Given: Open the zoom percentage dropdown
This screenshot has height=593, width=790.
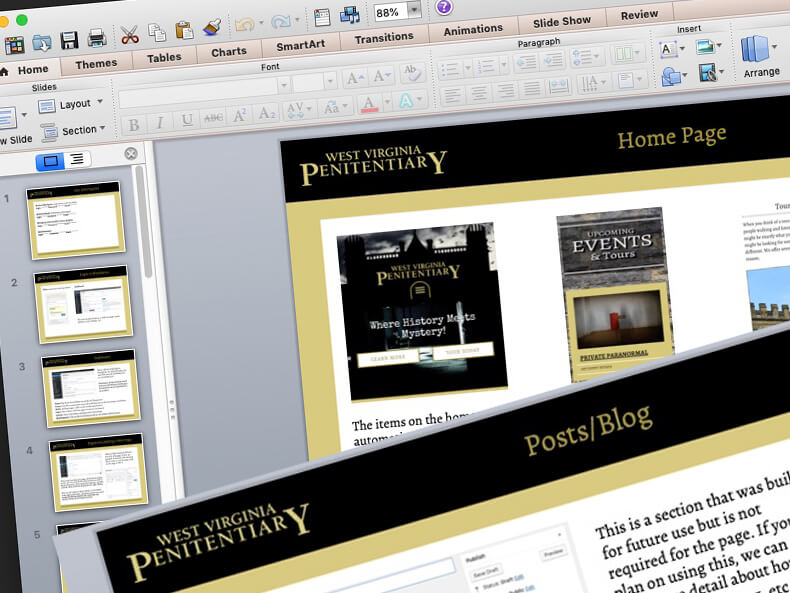Looking at the screenshot, I should [x=414, y=11].
